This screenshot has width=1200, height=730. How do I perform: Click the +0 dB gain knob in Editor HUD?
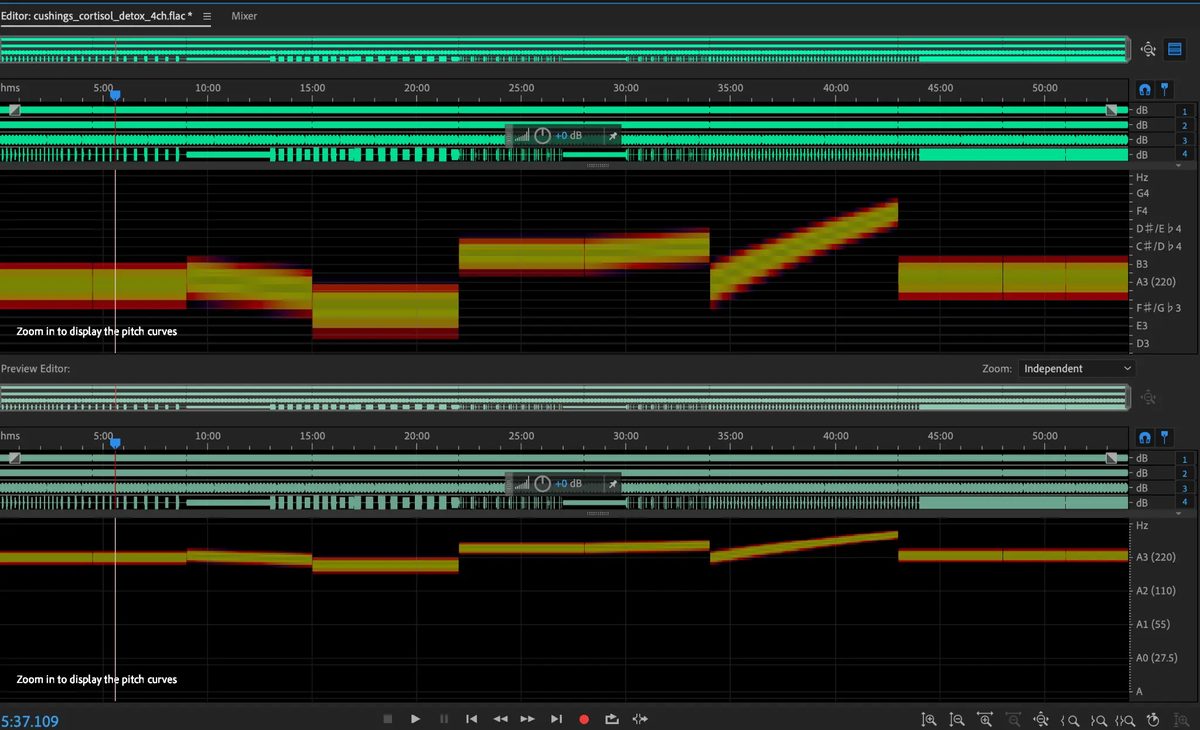pos(542,135)
